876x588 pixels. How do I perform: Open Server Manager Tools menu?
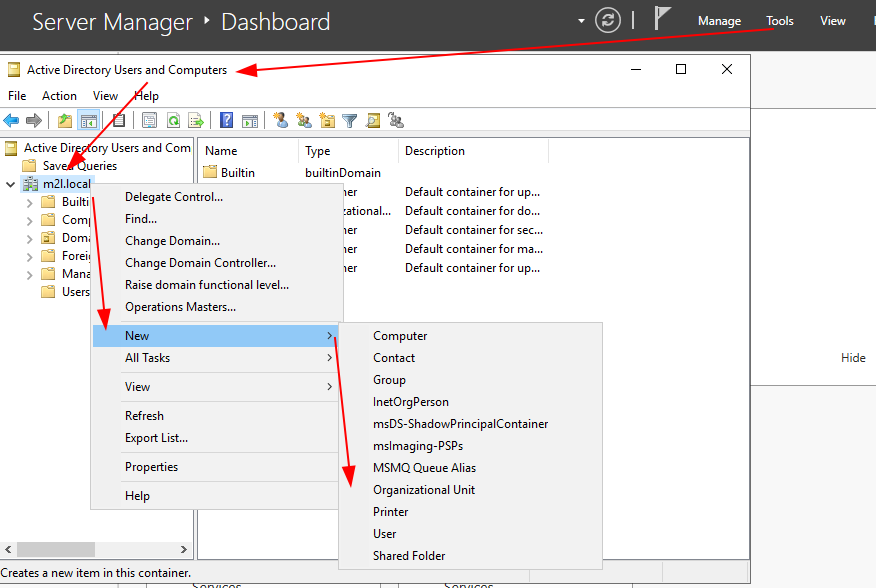coord(779,21)
